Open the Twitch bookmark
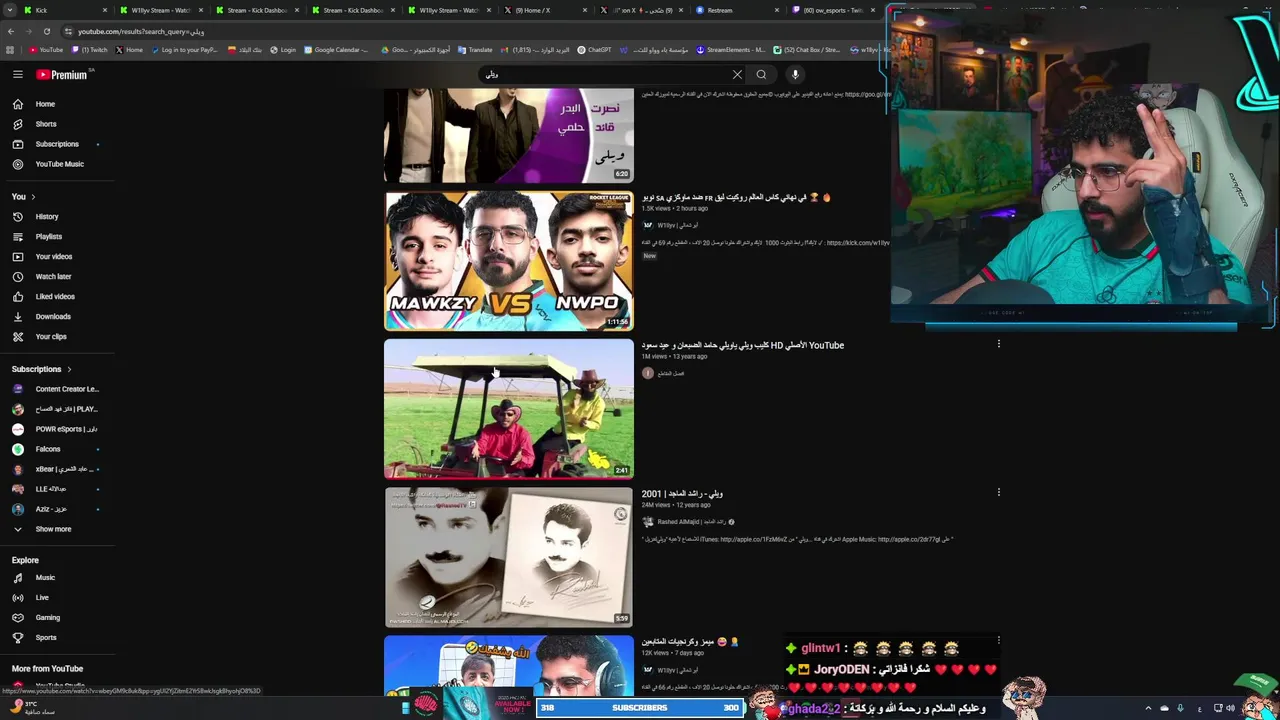This screenshot has height=720, width=1280. click(x=90, y=50)
